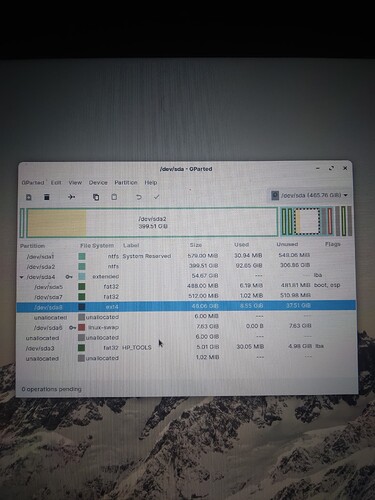375x500 pixels.
Task: Click the Copy partition icon
Action: [96, 197]
